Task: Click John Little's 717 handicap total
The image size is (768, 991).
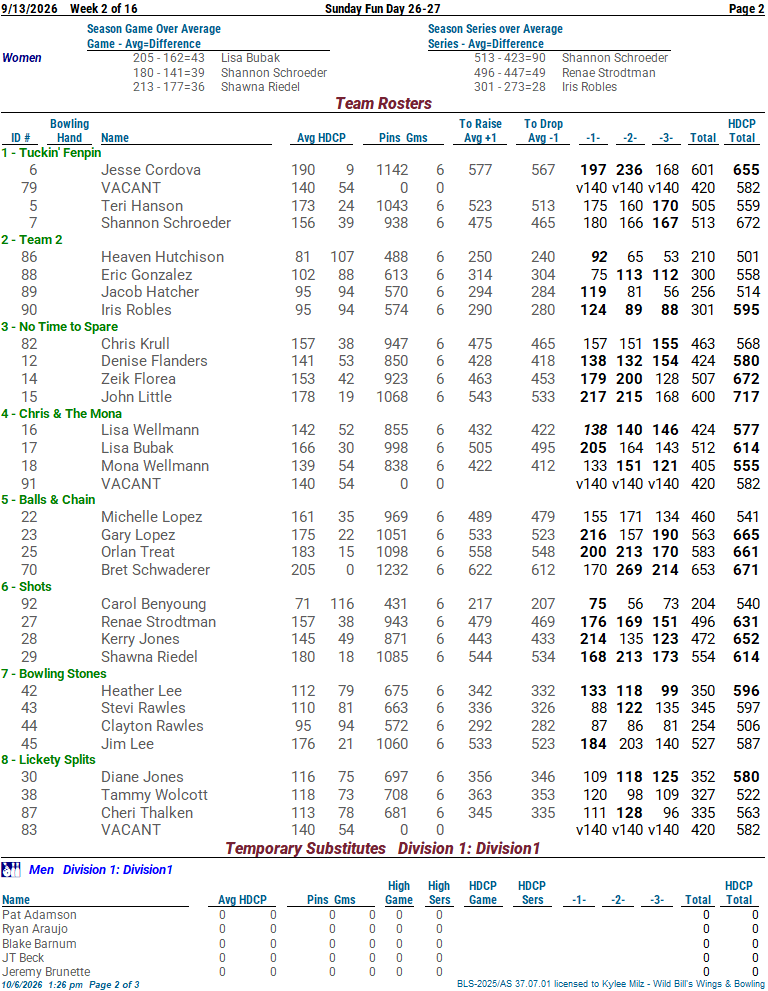Action: (746, 397)
